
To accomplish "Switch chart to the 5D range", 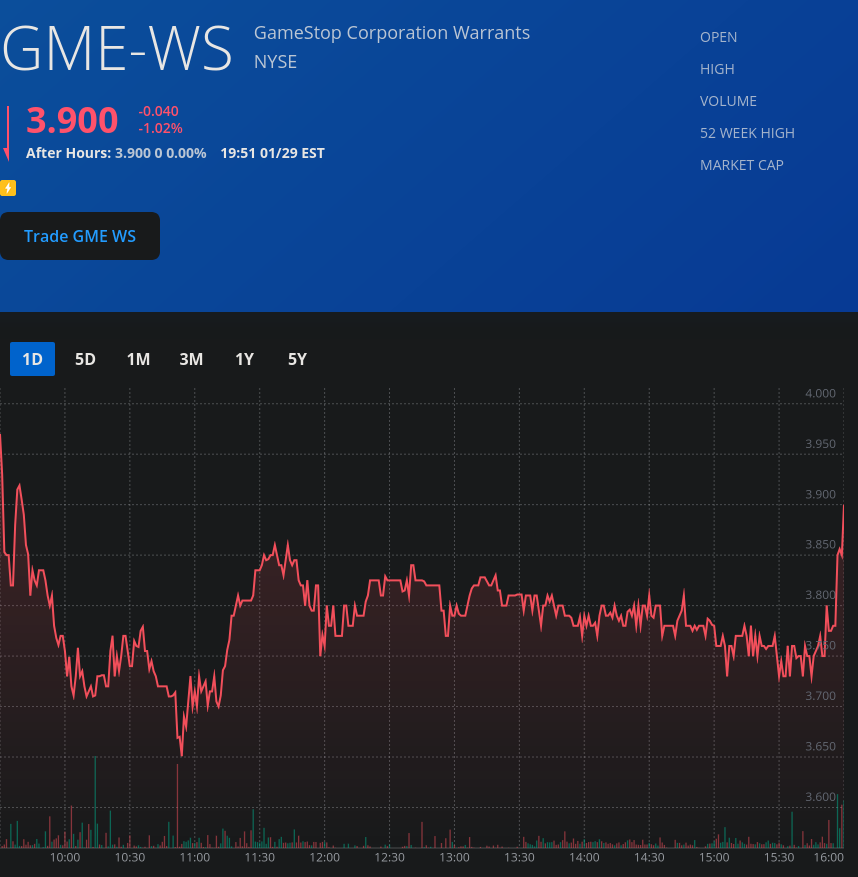I will click(85, 359).
